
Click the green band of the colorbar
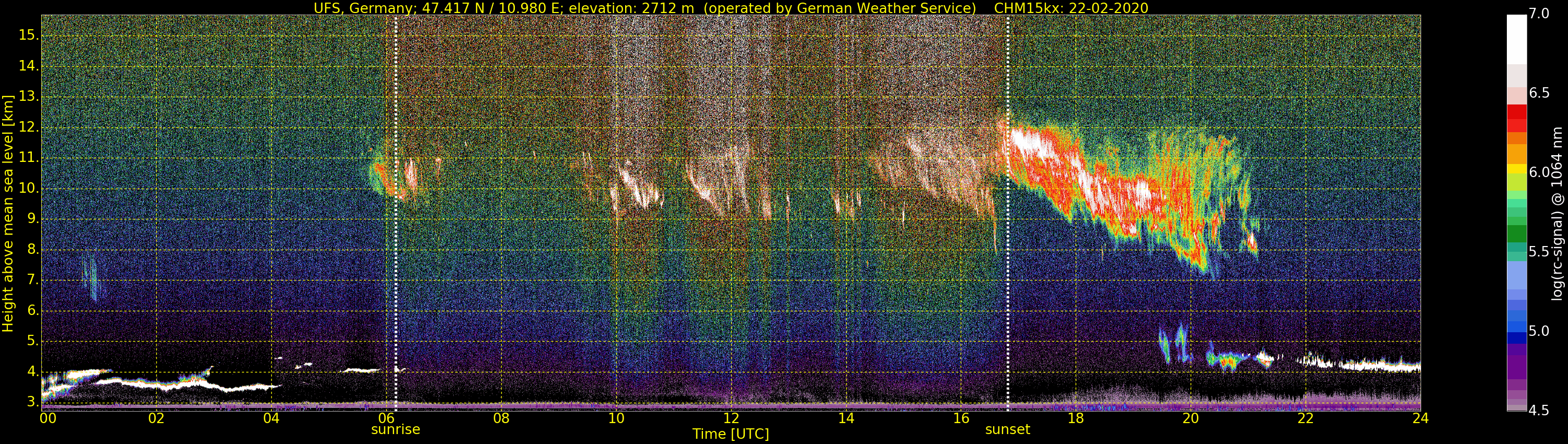1516,234
